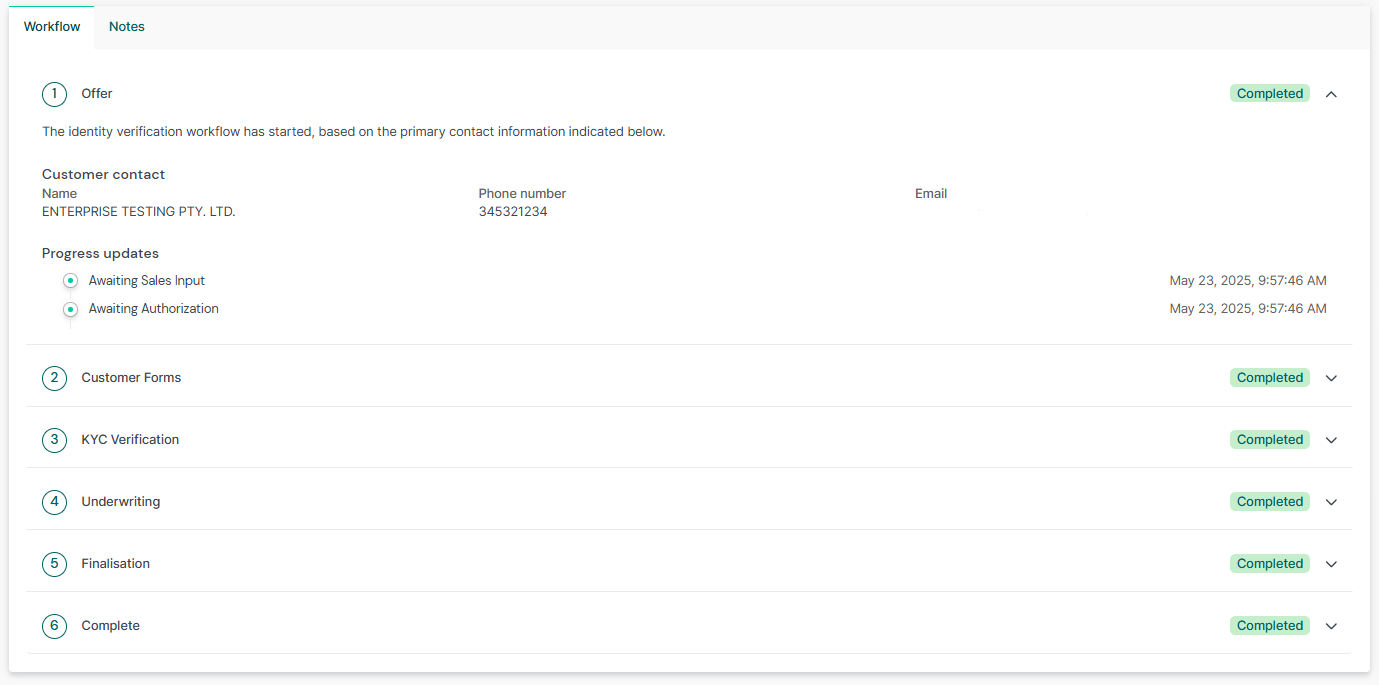Expand the Customer Forms section
Viewport: 1379px width, 685px height.
coord(1331,378)
